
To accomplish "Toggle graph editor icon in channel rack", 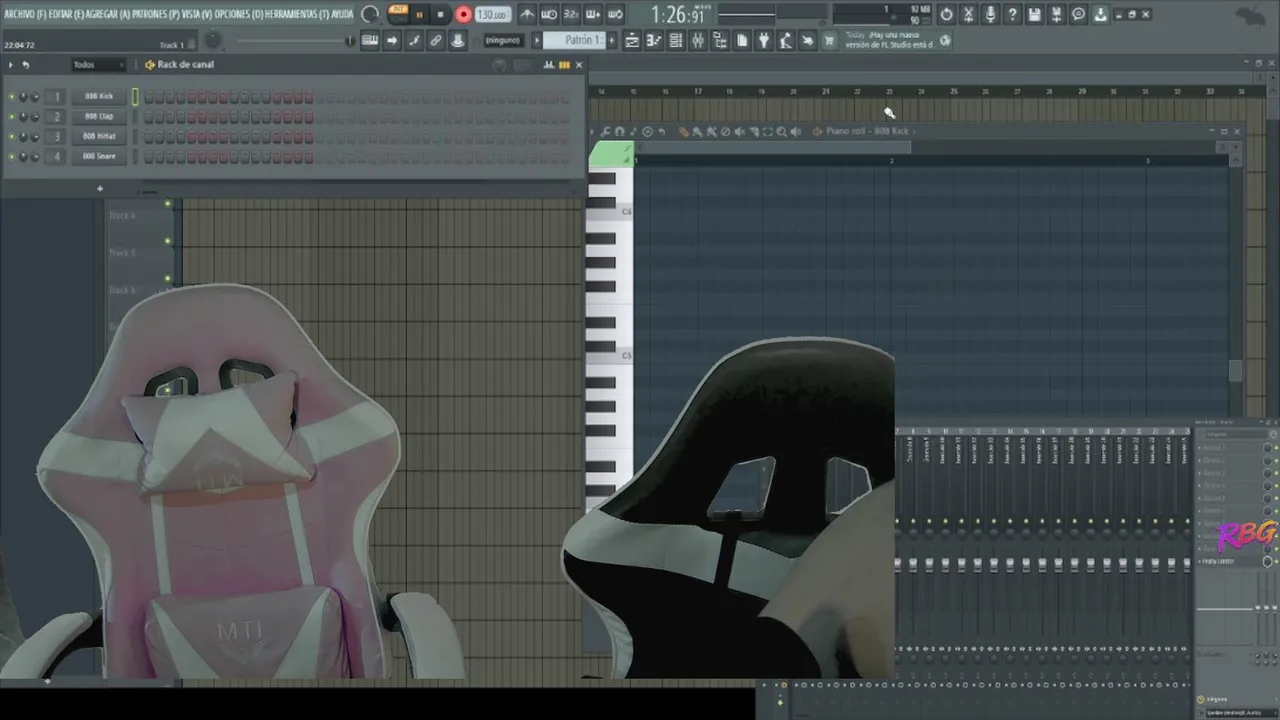I will coord(548,65).
